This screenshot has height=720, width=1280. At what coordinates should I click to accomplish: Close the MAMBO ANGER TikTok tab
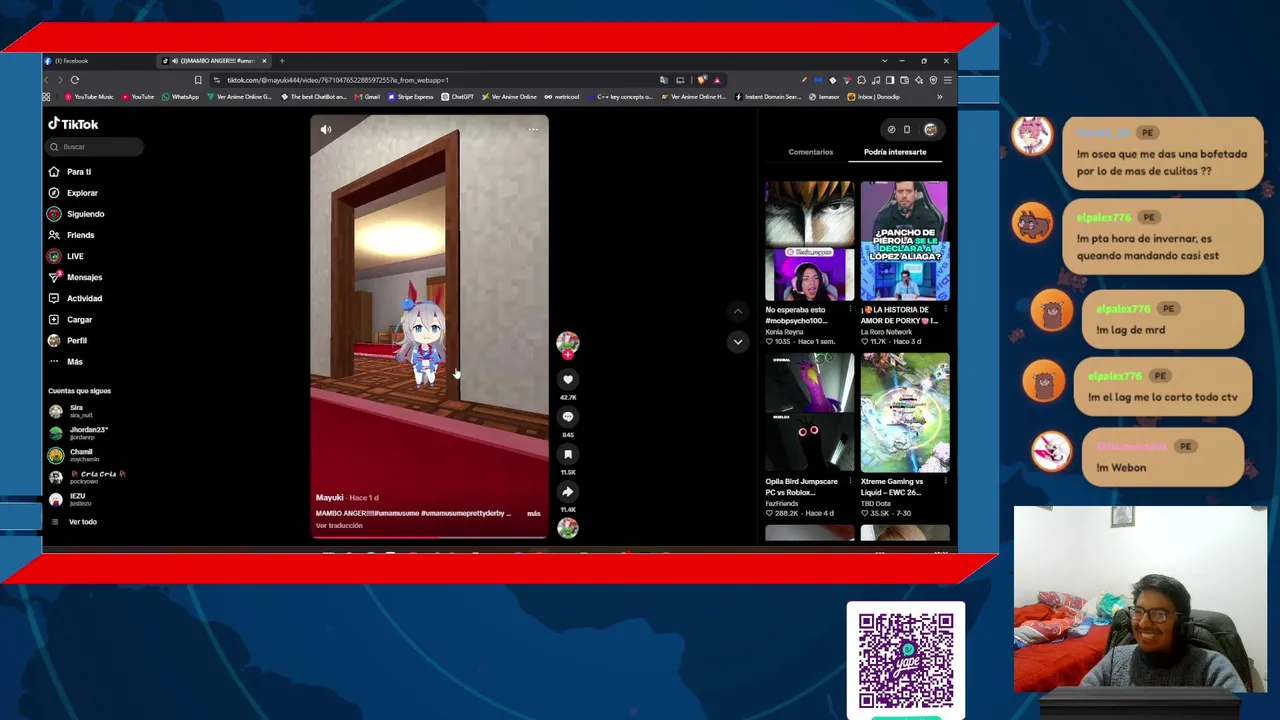(x=264, y=61)
